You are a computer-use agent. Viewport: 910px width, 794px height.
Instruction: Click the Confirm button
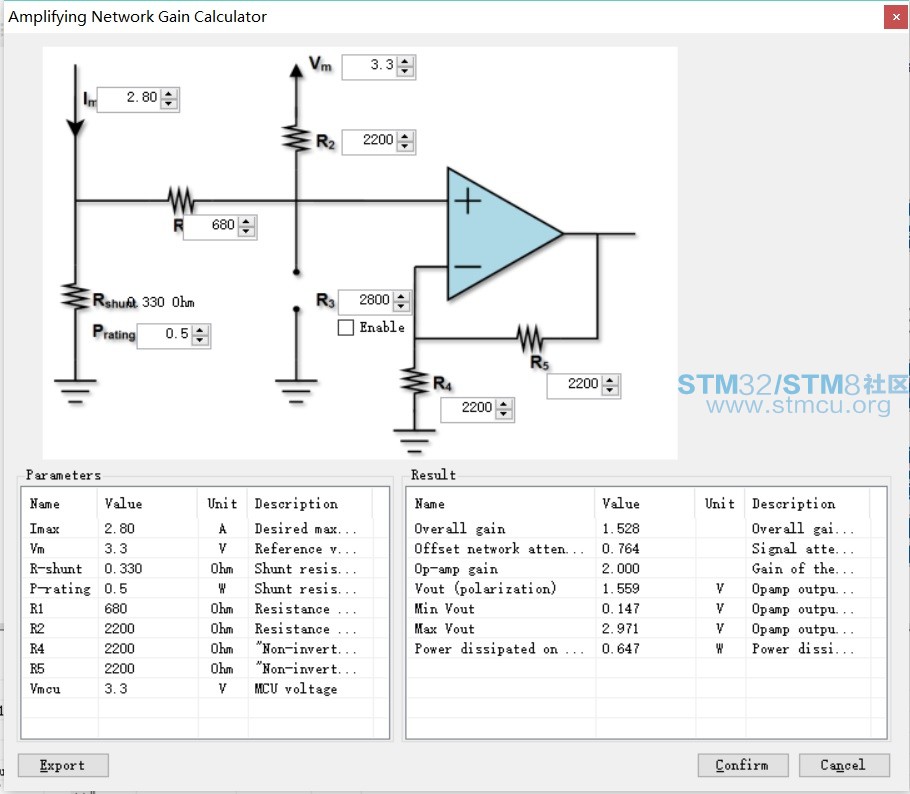point(742,765)
